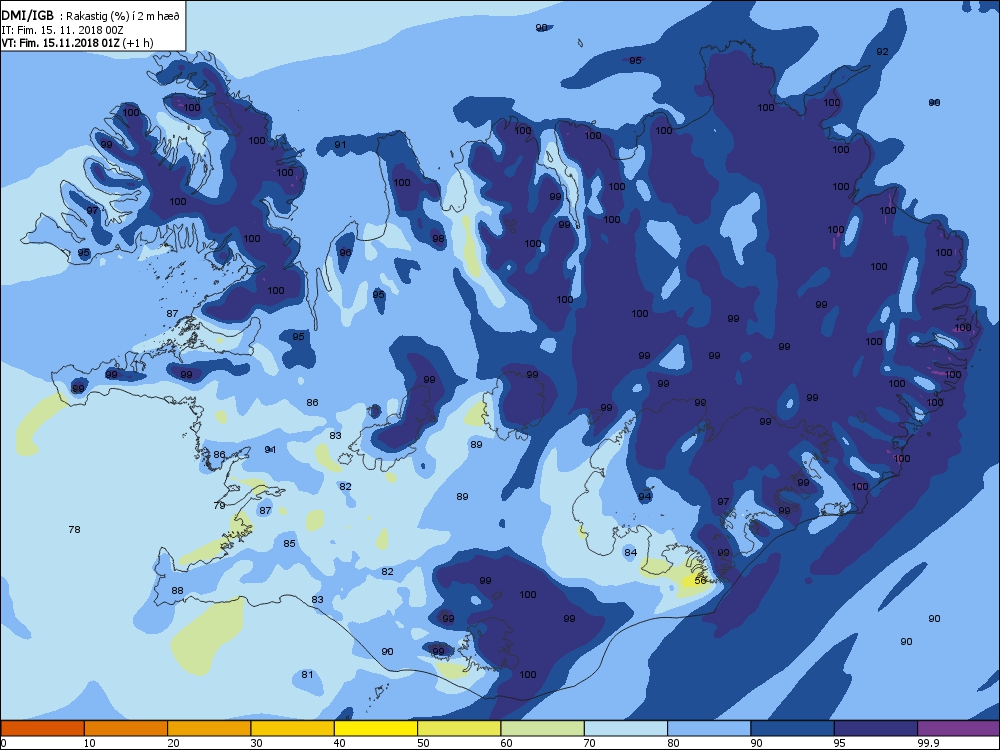Viewport: 1000px width, 750px height.
Task: Click the pale yellow 50–60 legend swatch
Action: point(459,728)
